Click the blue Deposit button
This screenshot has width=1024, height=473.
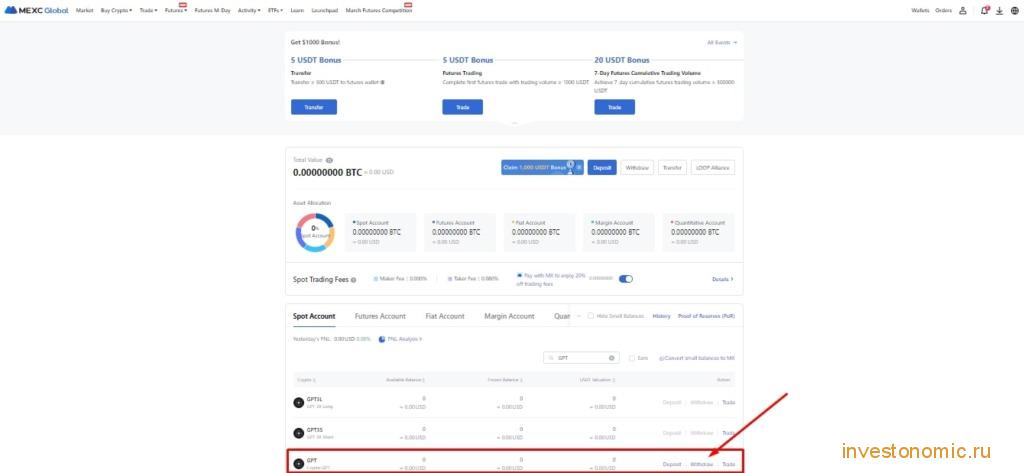[602, 167]
